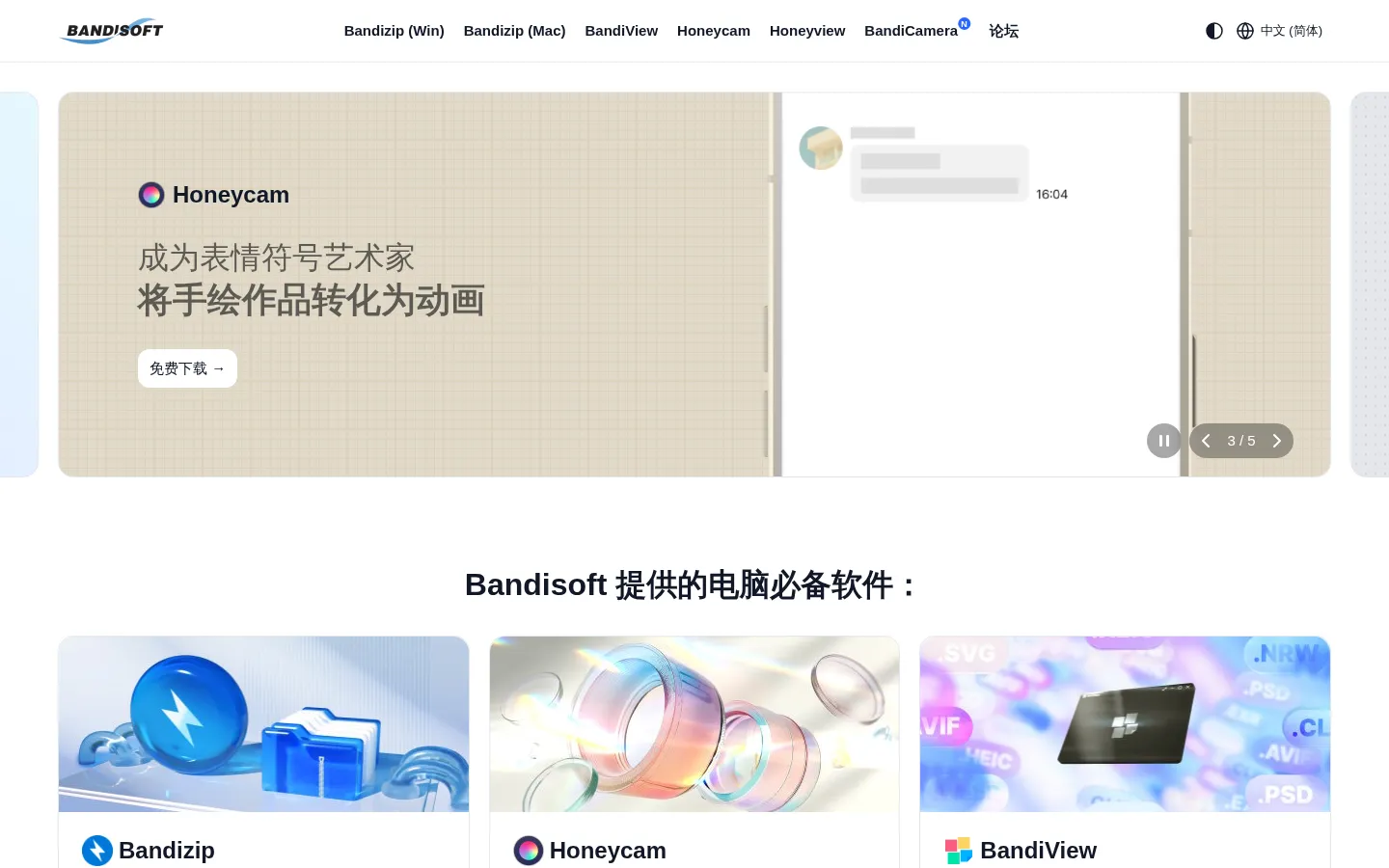Show previous slide with left chevron
The image size is (1389, 868).
click(1206, 441)
